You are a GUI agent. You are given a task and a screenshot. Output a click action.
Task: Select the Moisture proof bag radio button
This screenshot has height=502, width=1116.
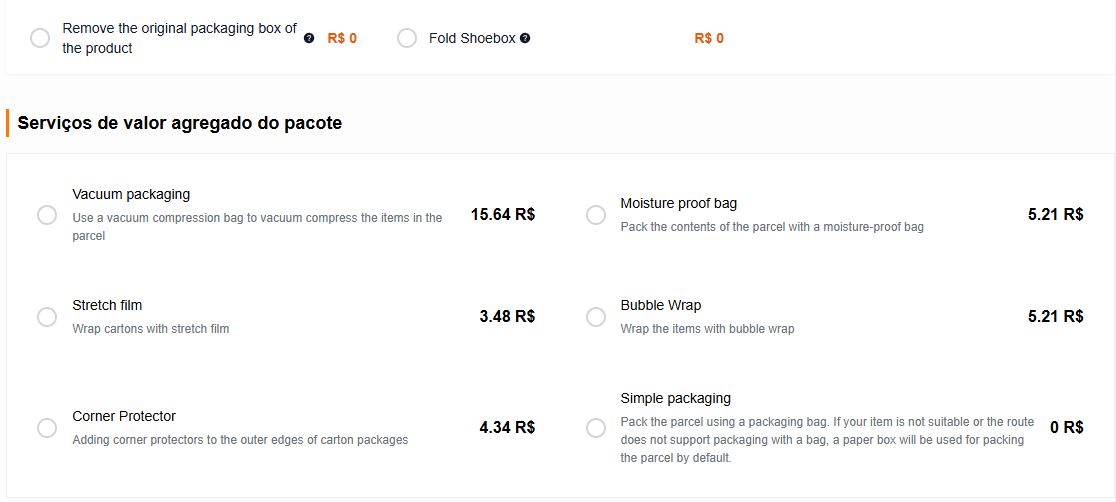(x=596, y=215)
